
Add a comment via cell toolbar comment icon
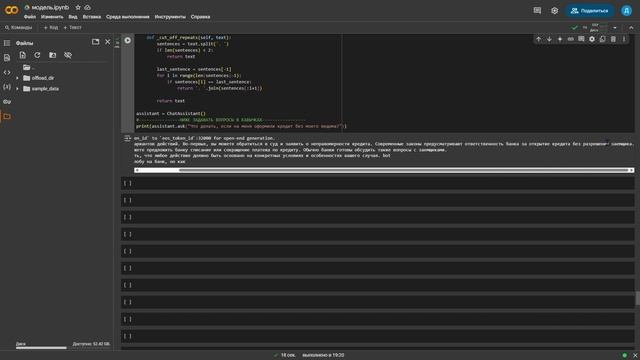pos(581,39)
